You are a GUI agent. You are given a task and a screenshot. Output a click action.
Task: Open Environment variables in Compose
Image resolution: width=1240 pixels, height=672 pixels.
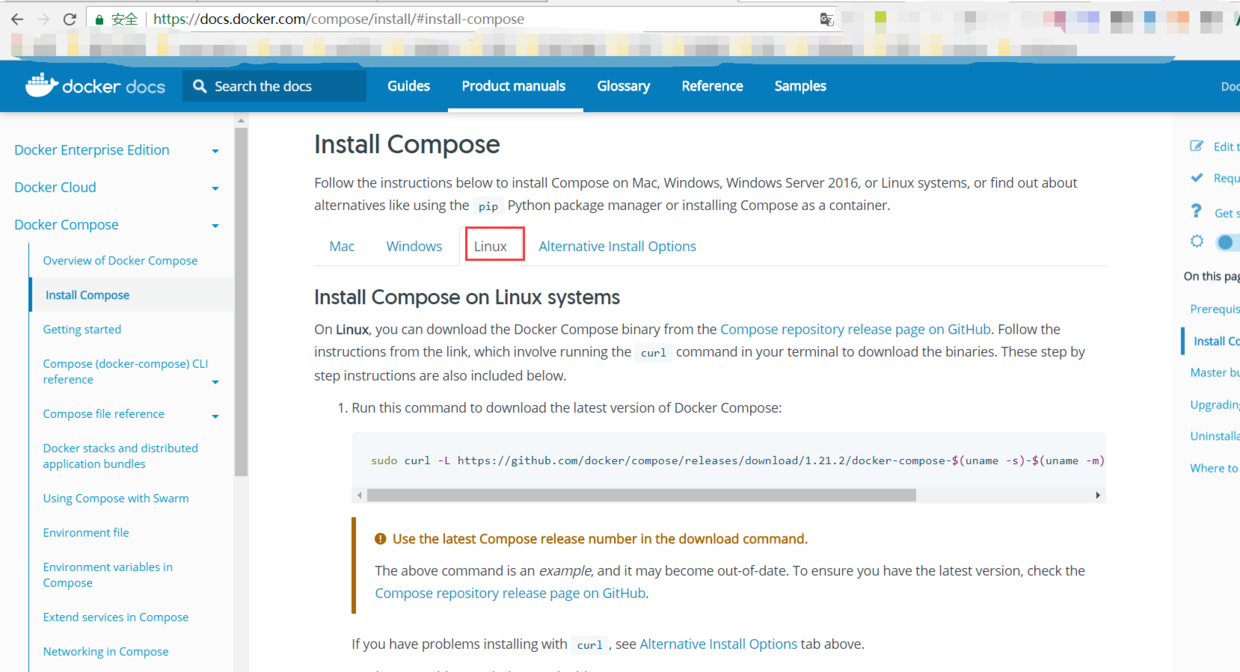[x=108, y=575]
